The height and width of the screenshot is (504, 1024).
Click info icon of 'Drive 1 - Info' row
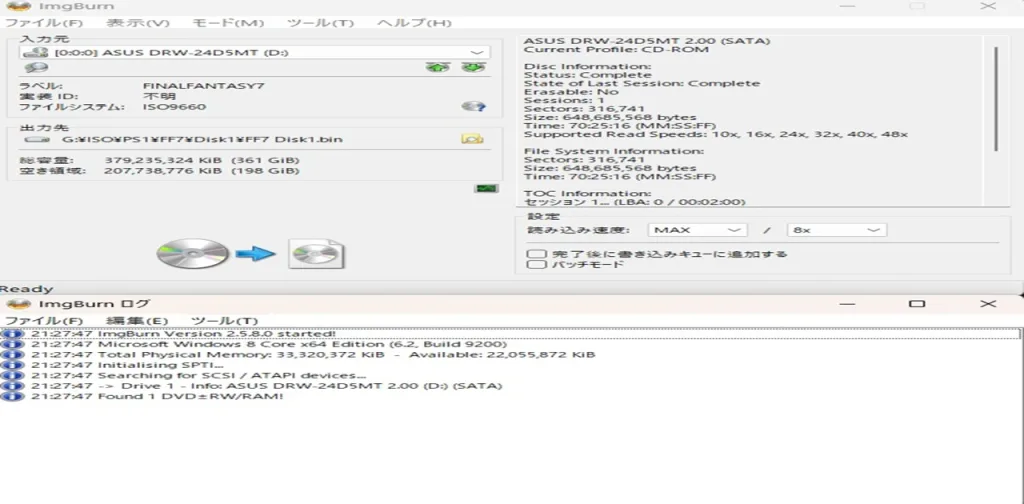pos(12,386)
